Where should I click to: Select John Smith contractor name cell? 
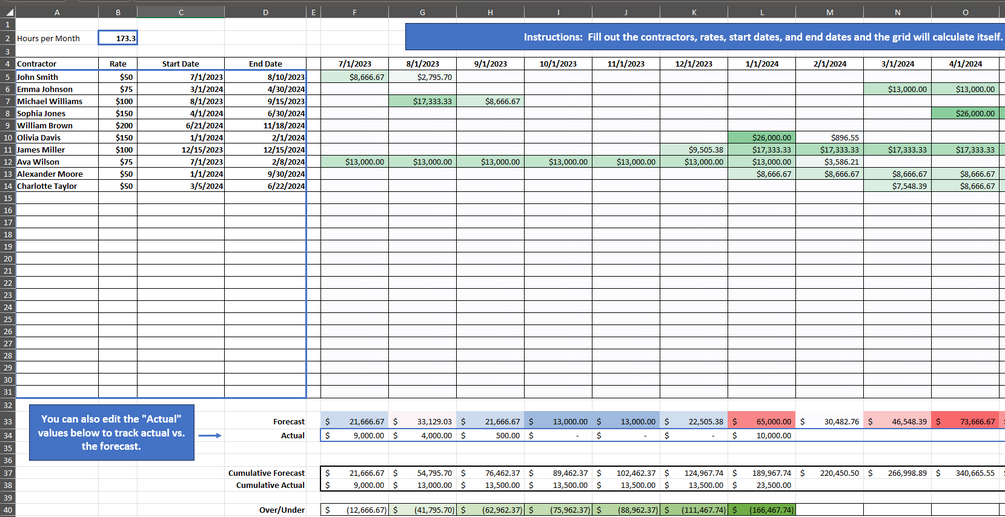coord(56,77)
